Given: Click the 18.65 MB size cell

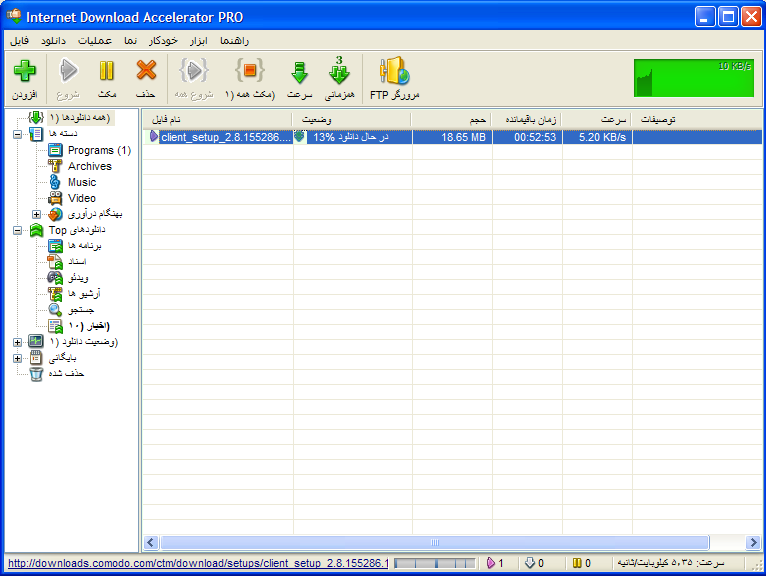Looking at the screenshot, I should tap(452, 137).
